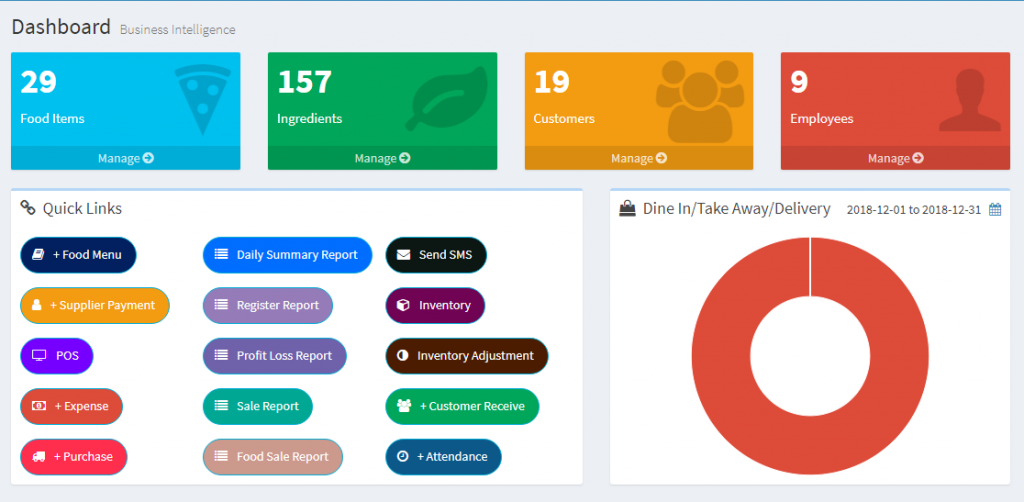Click the people group icon on Customers card

pos(700,100)
